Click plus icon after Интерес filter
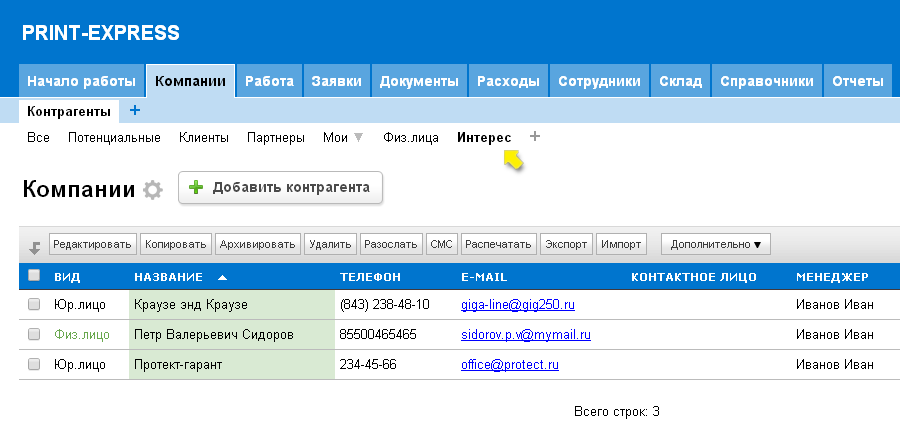The image size is (900, 421). [x=534, y=137]
